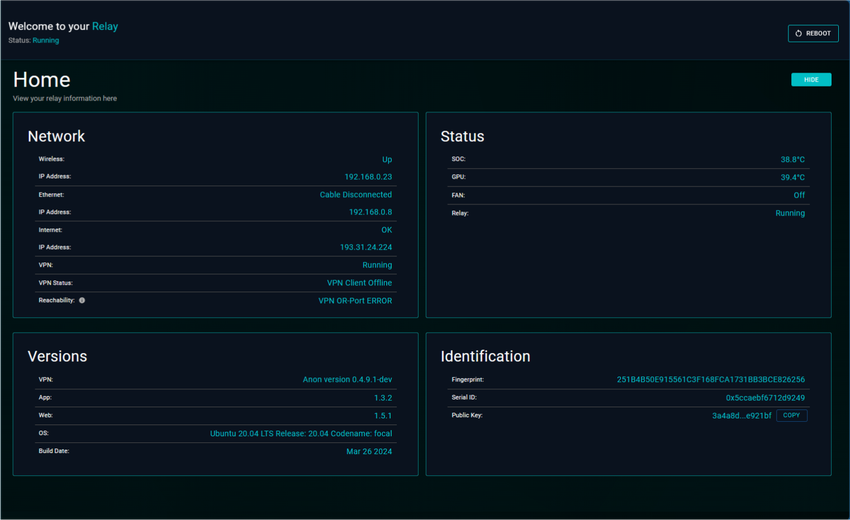Click the Running status under the welcome title
Screen dimensions: 850x520
[x=46, y=41]
